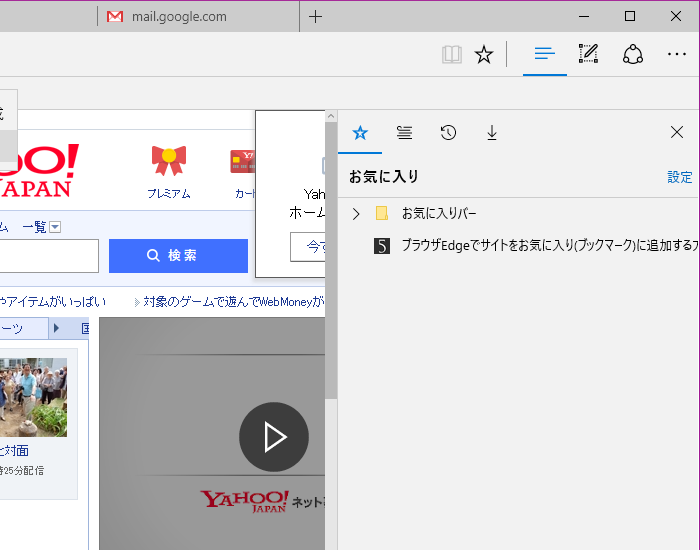Click the page scrollbar up arrow

tap(331, 116)
